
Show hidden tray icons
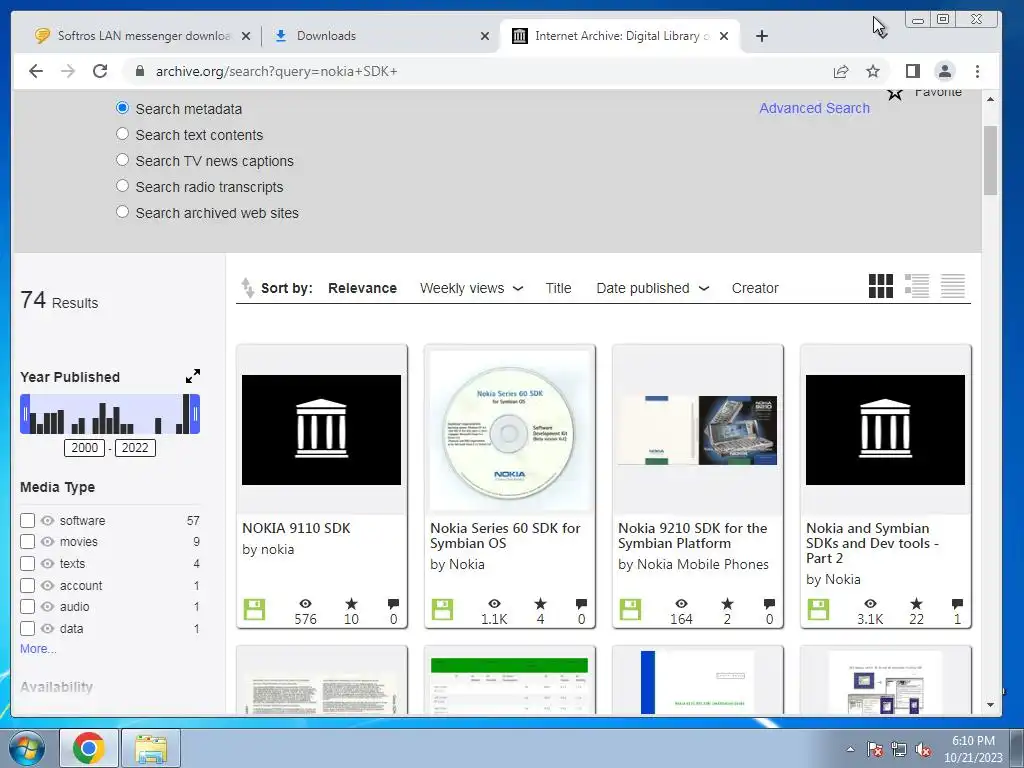pyautogui.click(x=850, y=750)
